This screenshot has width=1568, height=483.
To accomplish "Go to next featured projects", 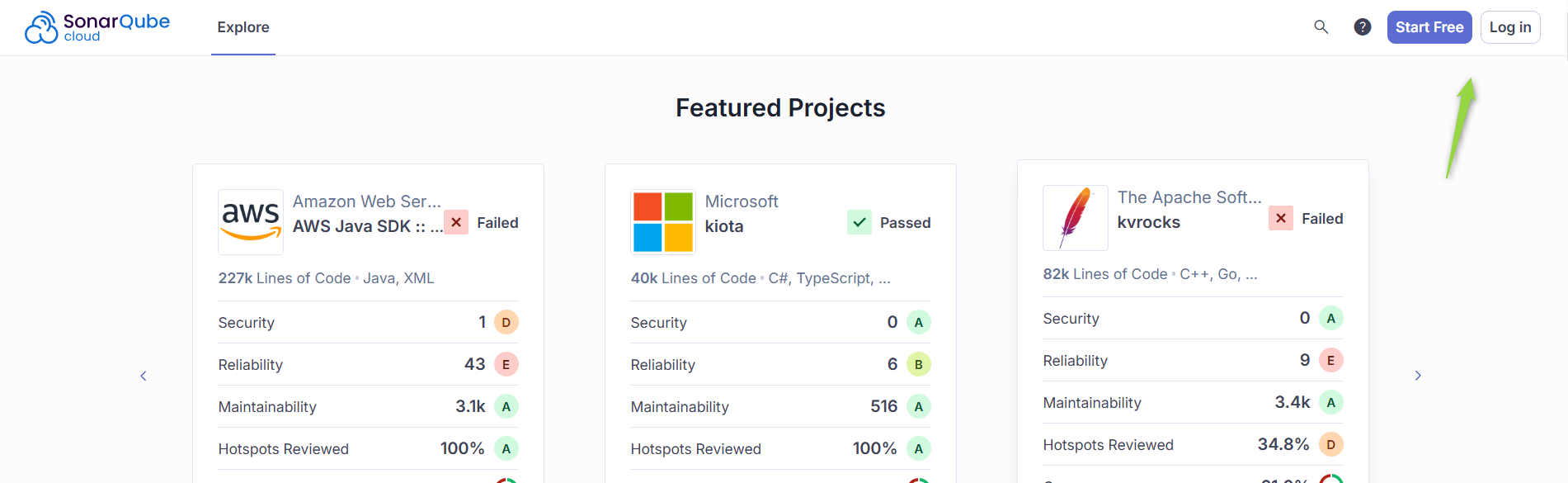I will pos(1418,376).
